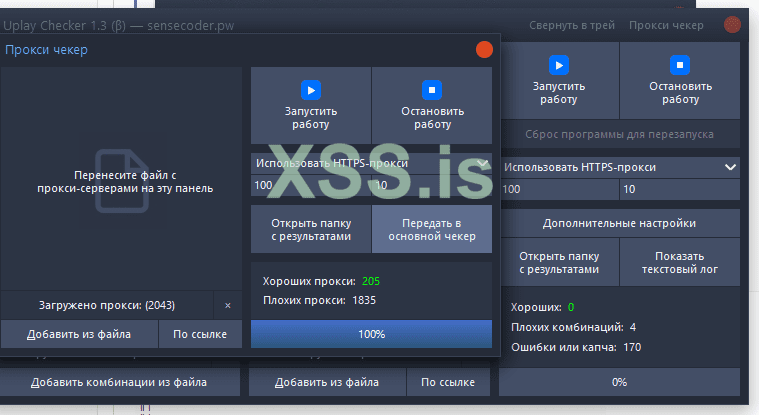The width and height of the screenshot is (759, 415).
Task: Click Свернуть в трей in the title bar
Action: pos(572,25)
